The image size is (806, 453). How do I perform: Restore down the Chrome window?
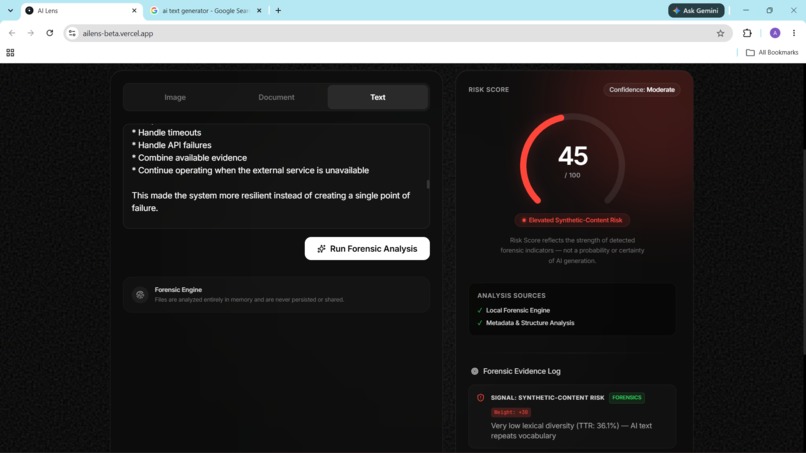(x=770, y=10)
